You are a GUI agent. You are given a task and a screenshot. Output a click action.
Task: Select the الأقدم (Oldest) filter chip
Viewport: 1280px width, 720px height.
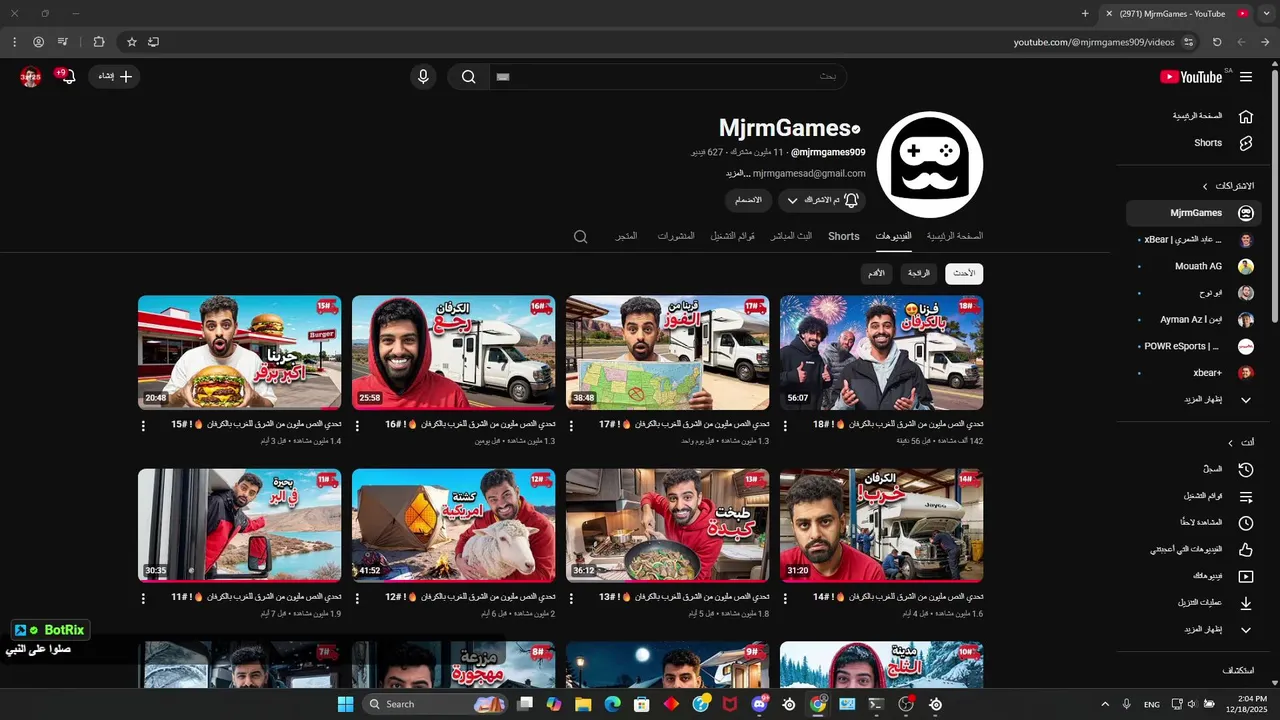pyautogui.click(x=876, y=274)
